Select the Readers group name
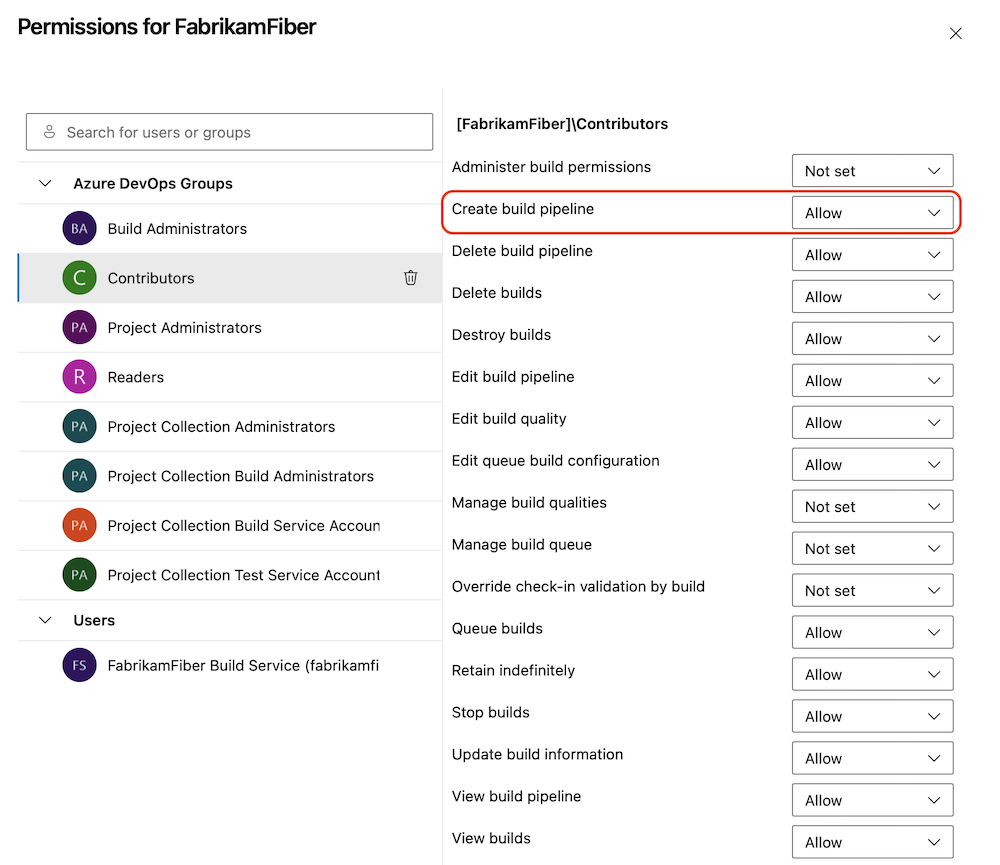Viewport: 1000px width, 865px height. click(136, 377)
